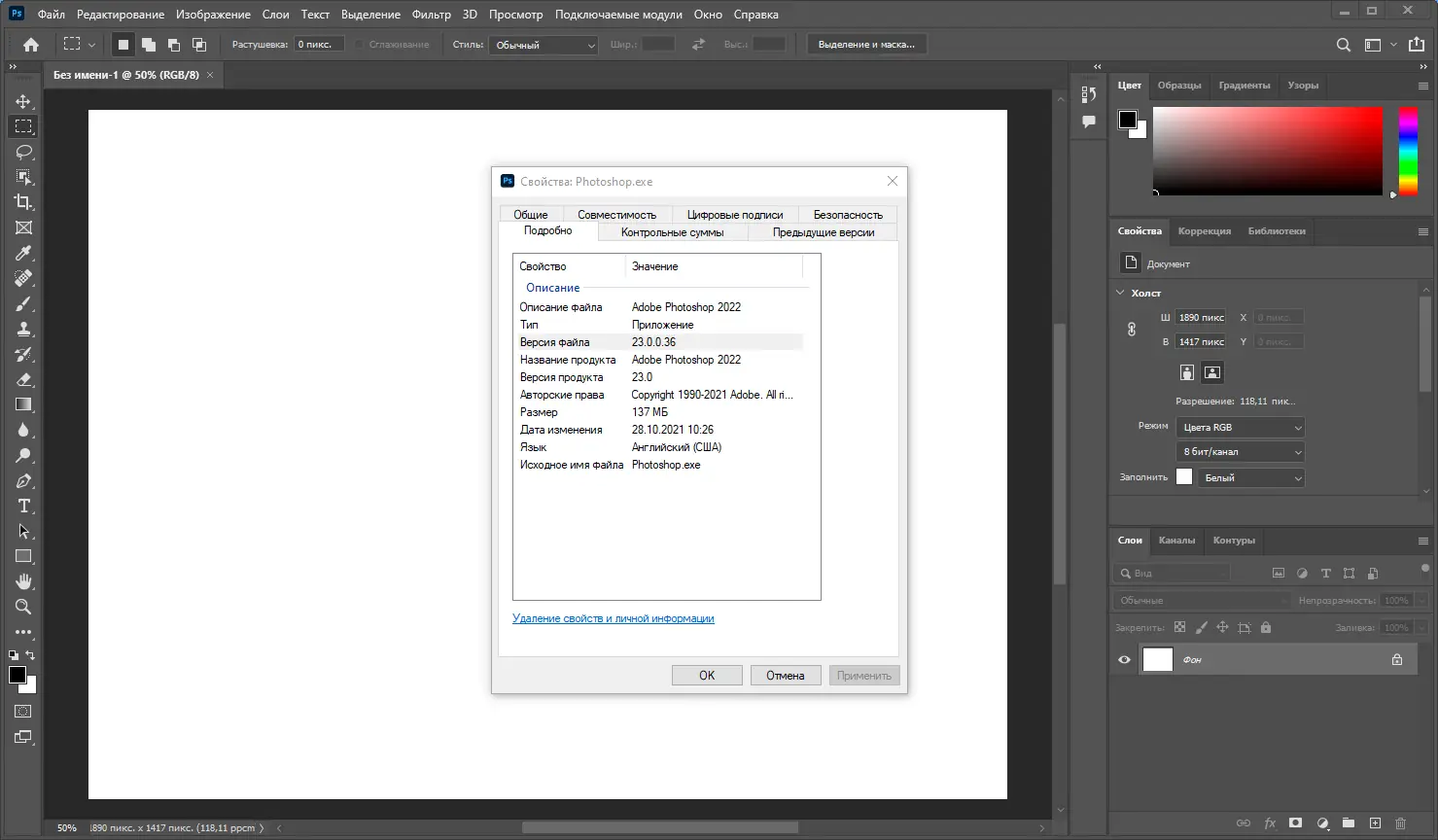Select the Move tool

tap(23, 100)
